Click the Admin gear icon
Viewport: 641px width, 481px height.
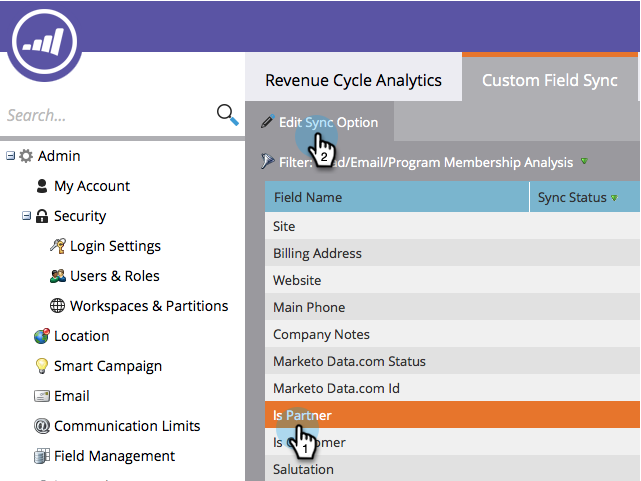click(x=26, y=156)
